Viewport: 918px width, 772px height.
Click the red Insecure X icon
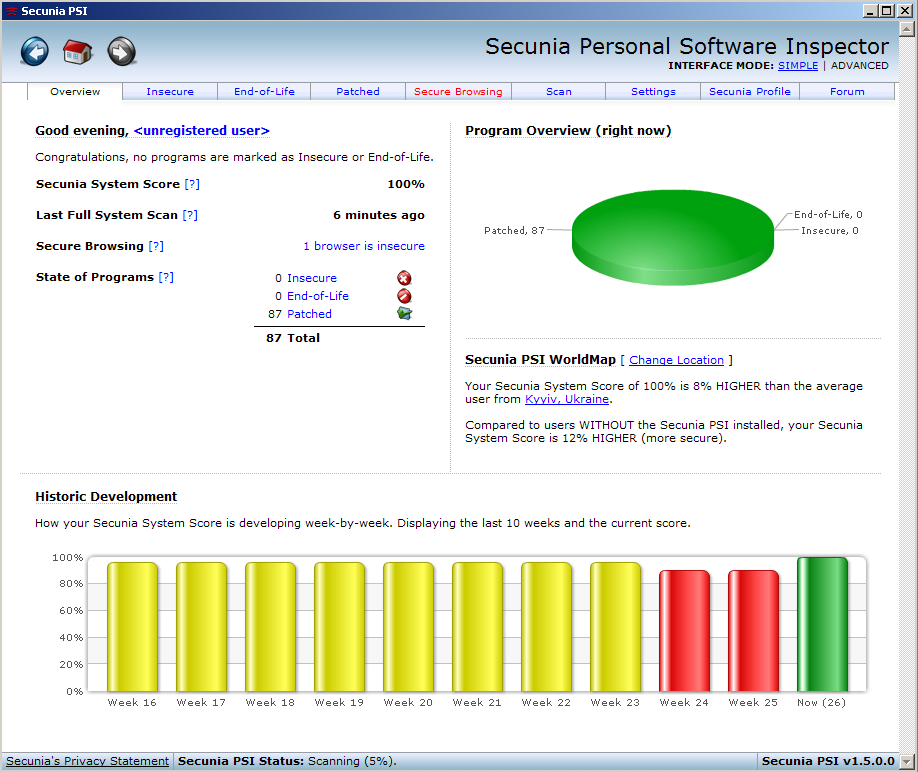(404, 278)
